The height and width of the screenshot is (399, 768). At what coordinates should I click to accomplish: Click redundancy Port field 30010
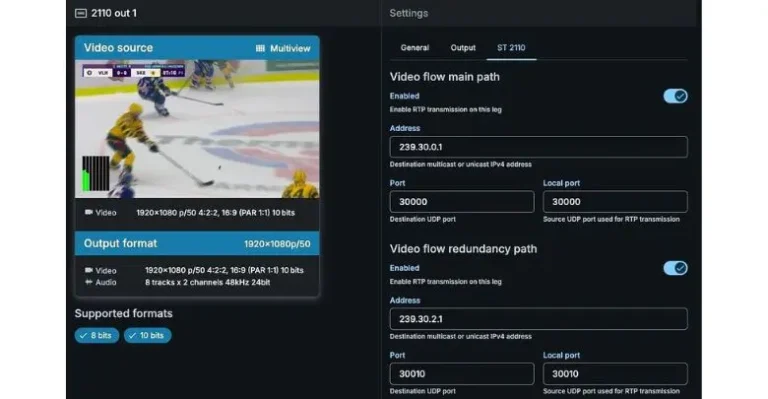[462, 374]
